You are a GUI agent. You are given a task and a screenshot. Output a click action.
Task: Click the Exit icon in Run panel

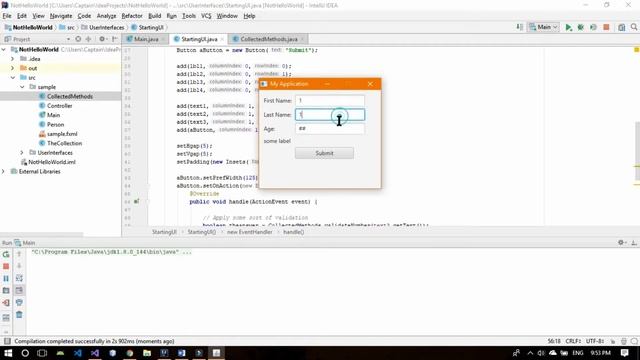pos(6,303)
